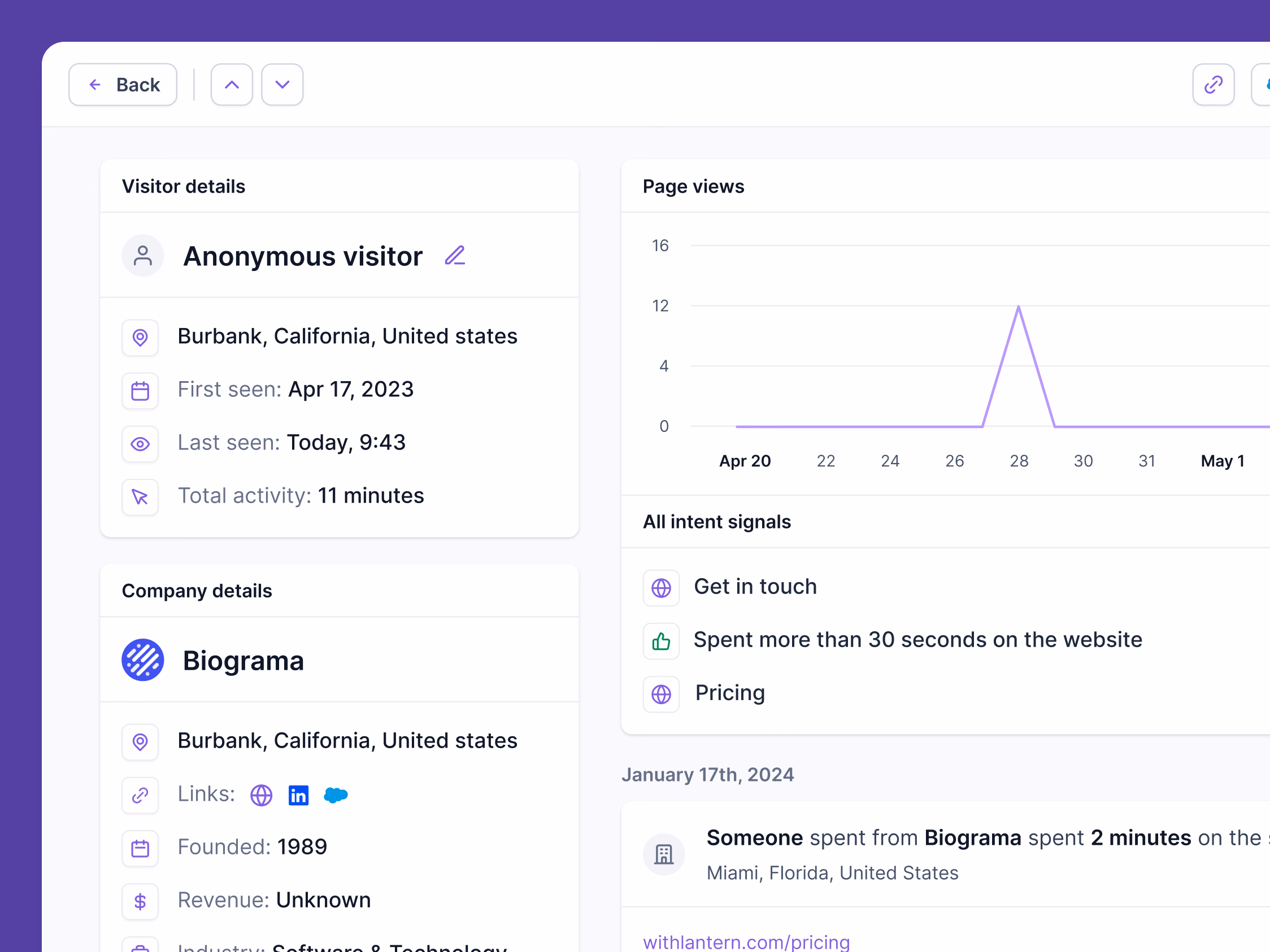Copy link using the chain icon button
The image size is (1270, 952).
pos(1213,84)
